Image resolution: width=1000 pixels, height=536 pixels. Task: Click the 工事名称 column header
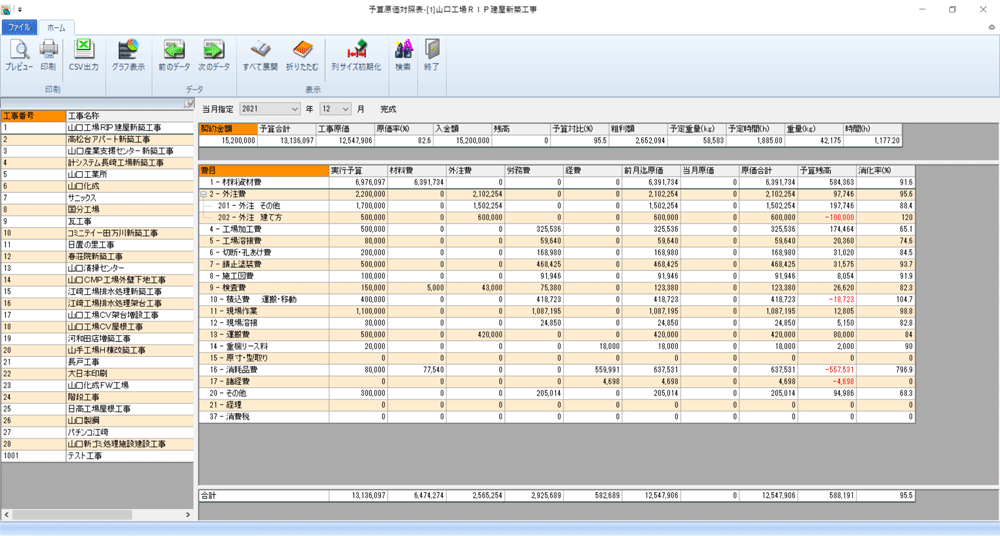point(128,116)
